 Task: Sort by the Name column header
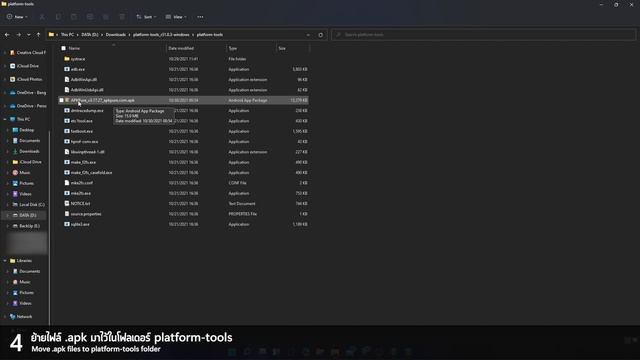coord(74,48)
